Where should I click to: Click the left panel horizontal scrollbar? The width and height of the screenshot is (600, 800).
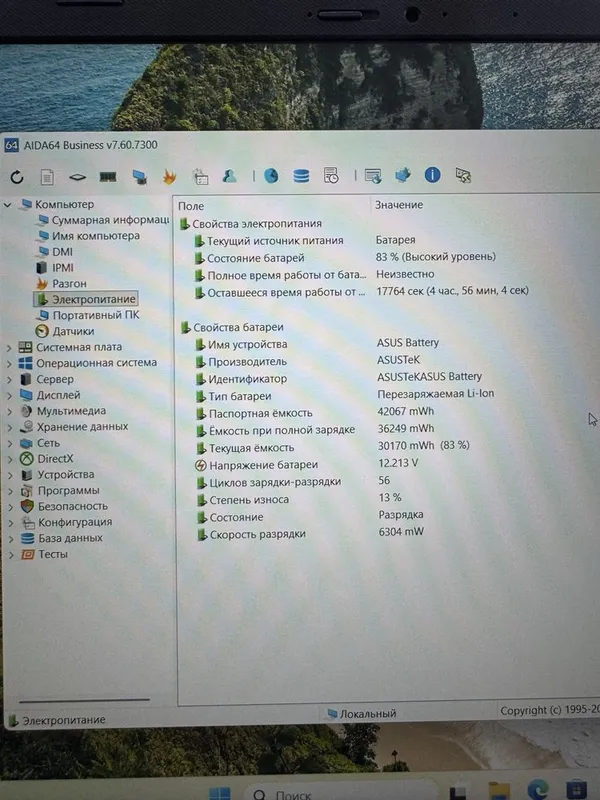pos(85,700)
